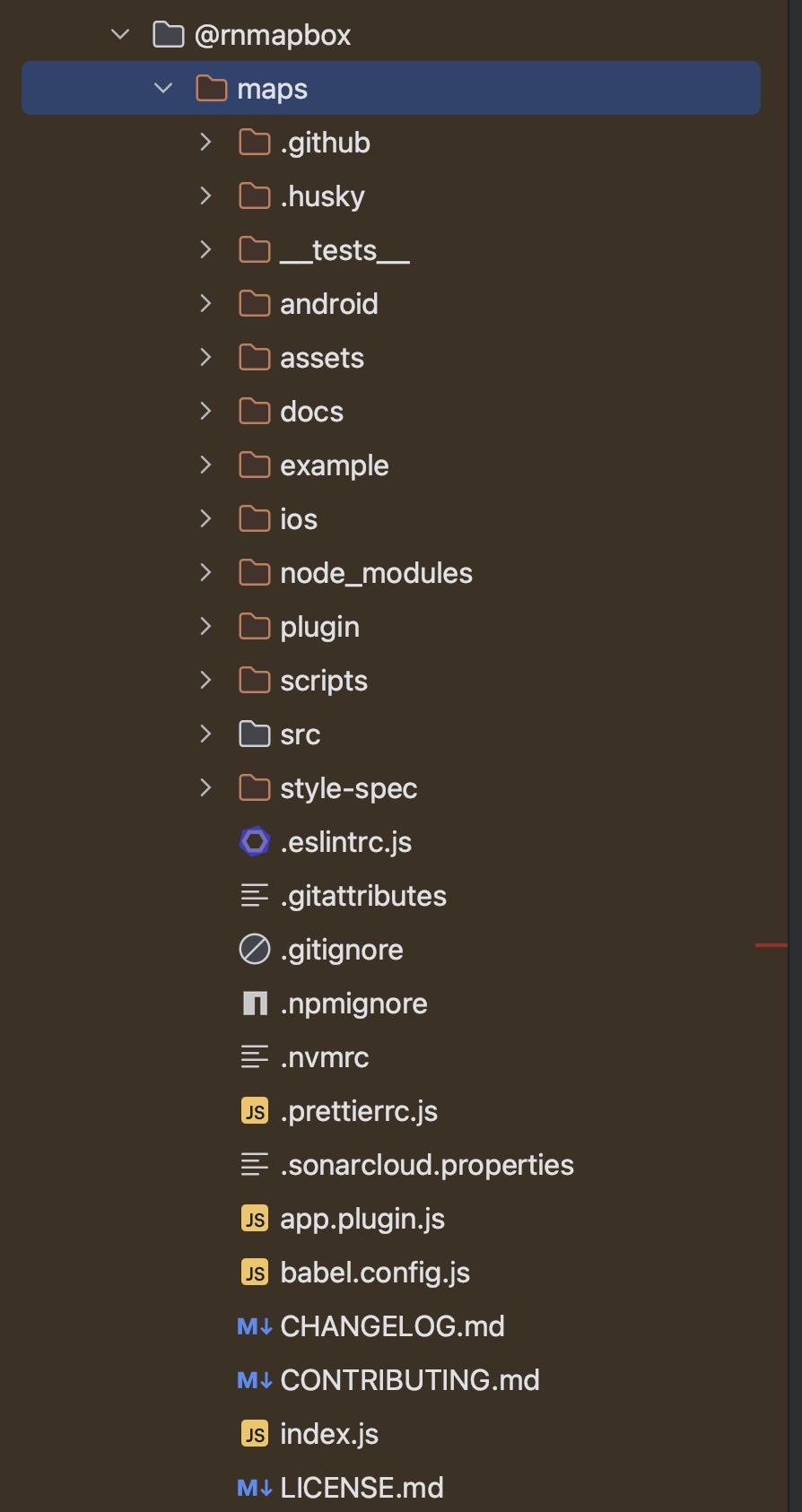Open the .sonarcloud.properties file
Screen dimensions: 802x1512
coord(426,1164)
